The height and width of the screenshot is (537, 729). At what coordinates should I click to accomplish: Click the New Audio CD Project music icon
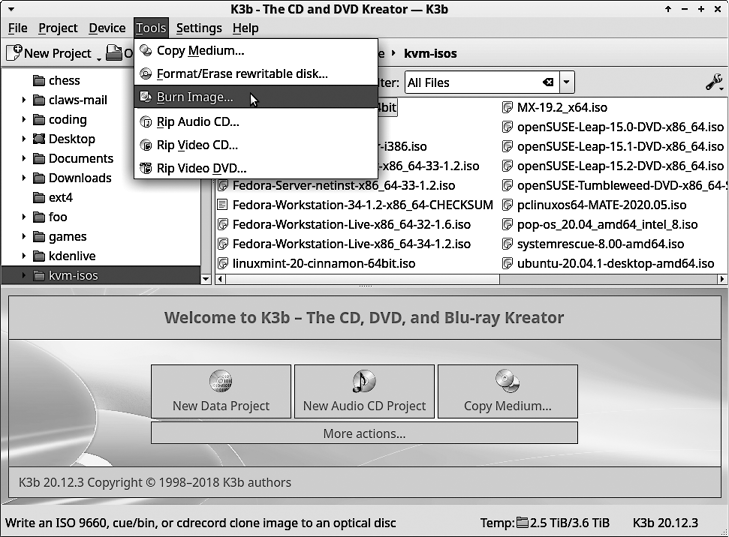364,381
